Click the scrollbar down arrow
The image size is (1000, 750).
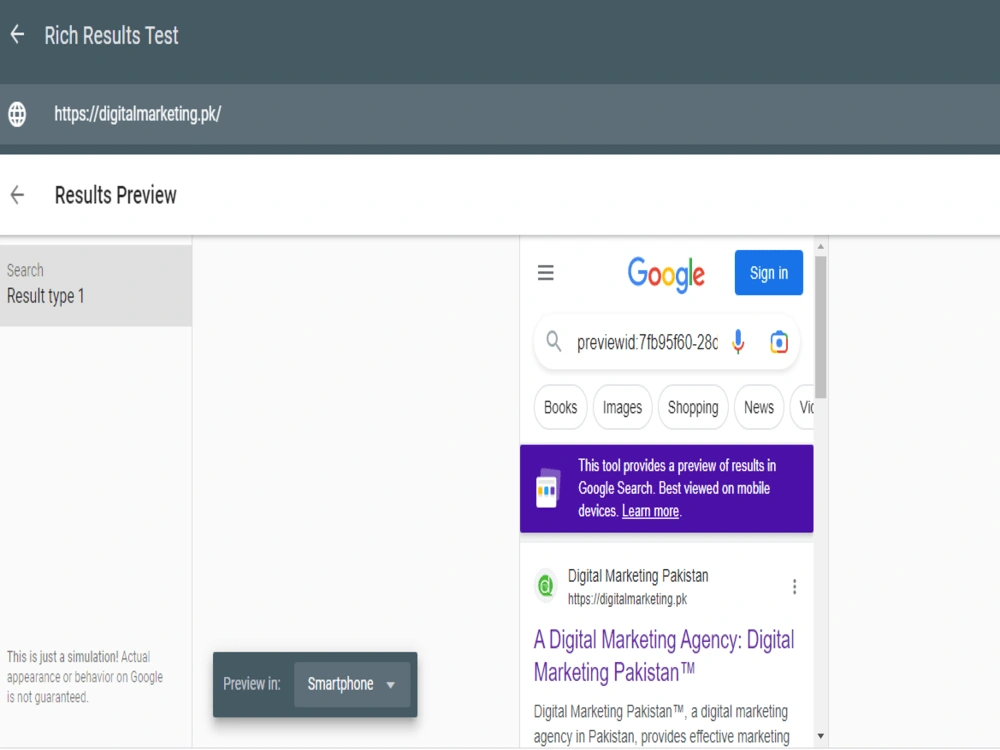point(821,736)
